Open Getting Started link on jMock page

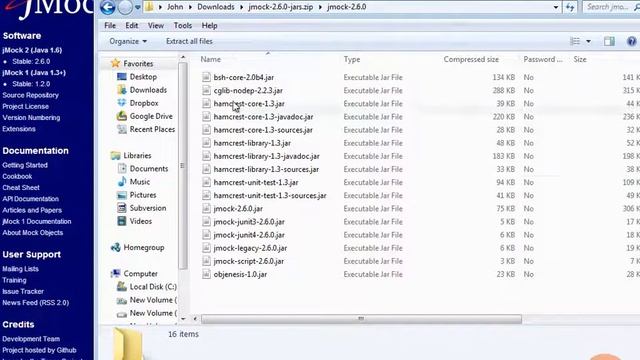(x=25, y=165)
